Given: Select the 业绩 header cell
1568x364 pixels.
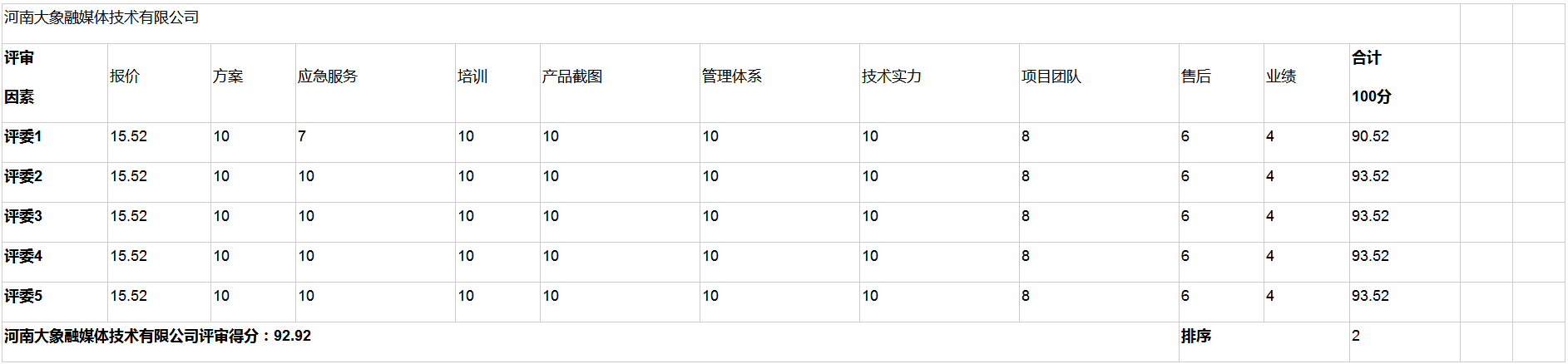Looking at the screenshot, I should tap(1281, 76).
